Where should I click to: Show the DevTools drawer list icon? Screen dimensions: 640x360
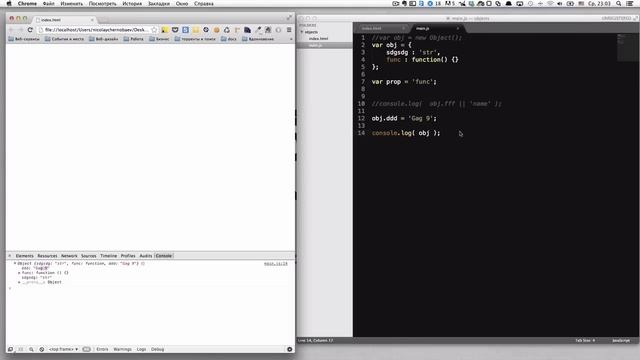tap(21, 349)
